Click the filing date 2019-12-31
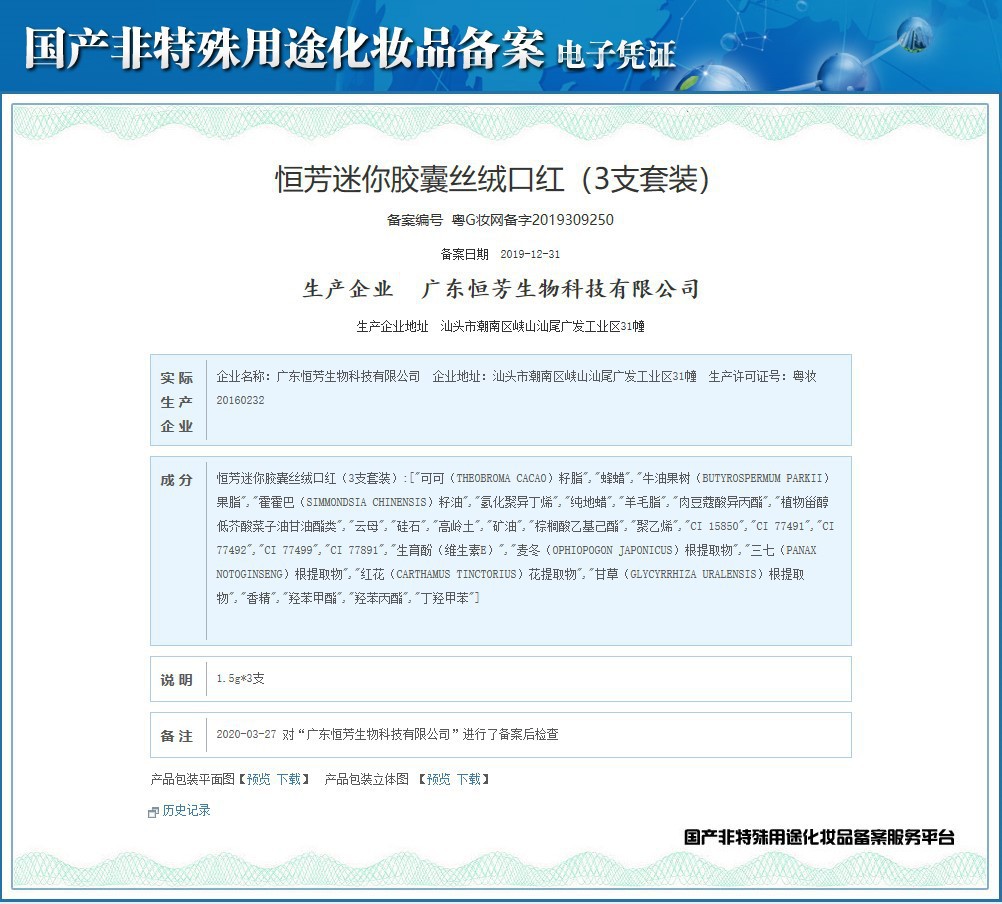The width and height of the screenshot is (1002, 904). tap(530, 254)
